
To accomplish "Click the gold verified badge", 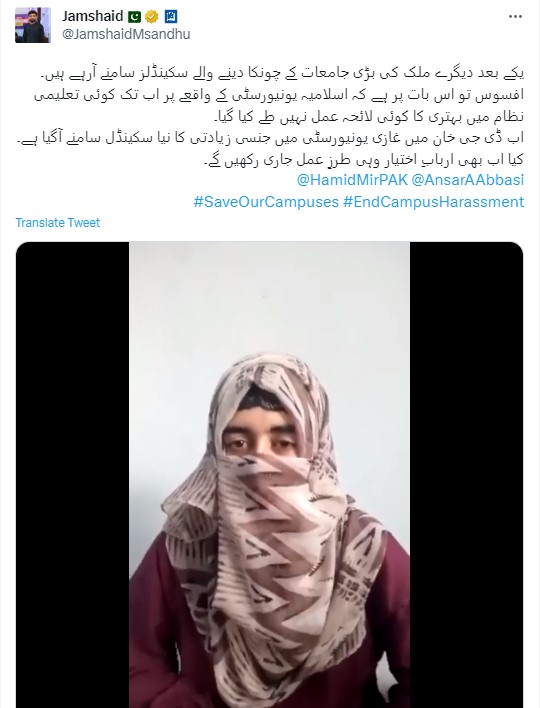I will [152, 17].
